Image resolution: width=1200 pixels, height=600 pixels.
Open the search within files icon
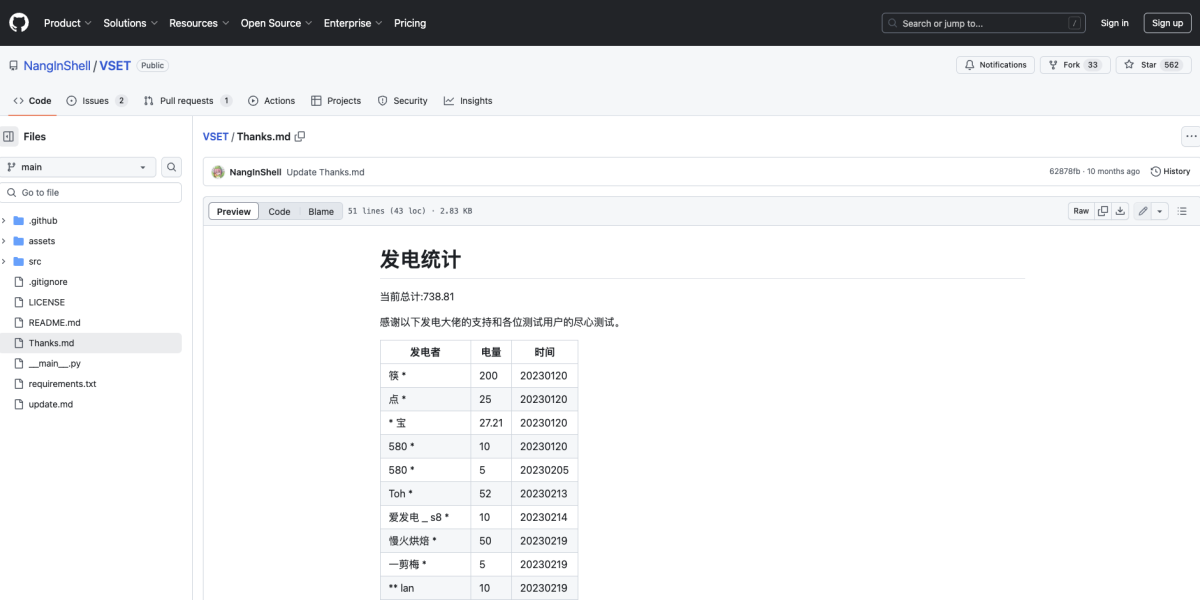(170, 166)
